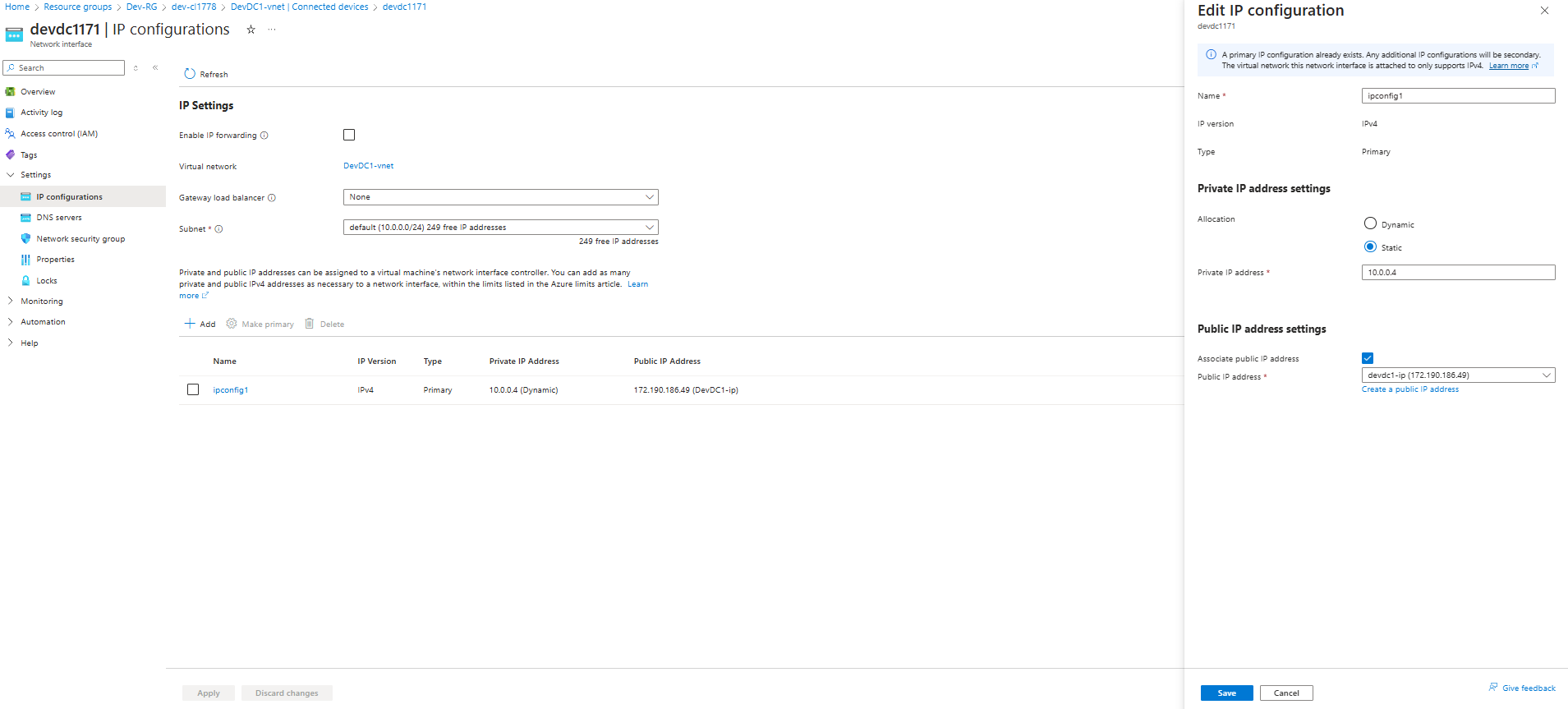Click the Private IP address field
The image size is (1568, 709).
tap(1458, 272)
